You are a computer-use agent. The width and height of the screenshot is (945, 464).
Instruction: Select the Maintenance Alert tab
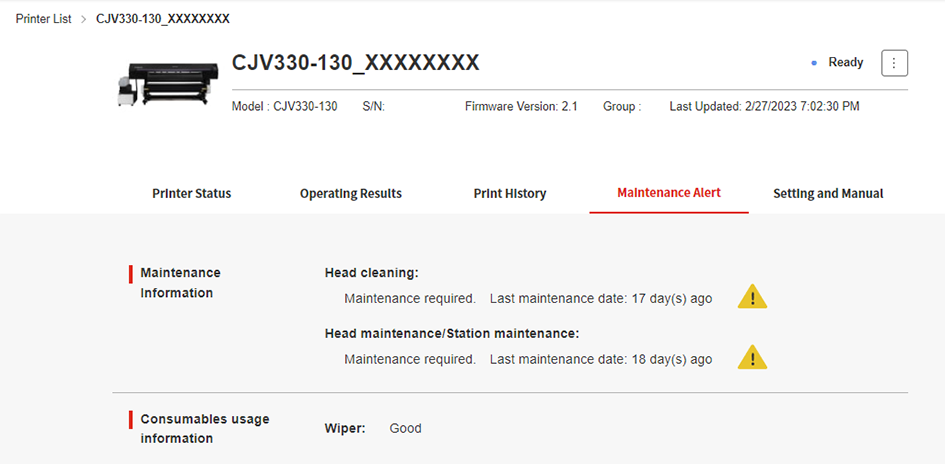click(x=669, y=193)
